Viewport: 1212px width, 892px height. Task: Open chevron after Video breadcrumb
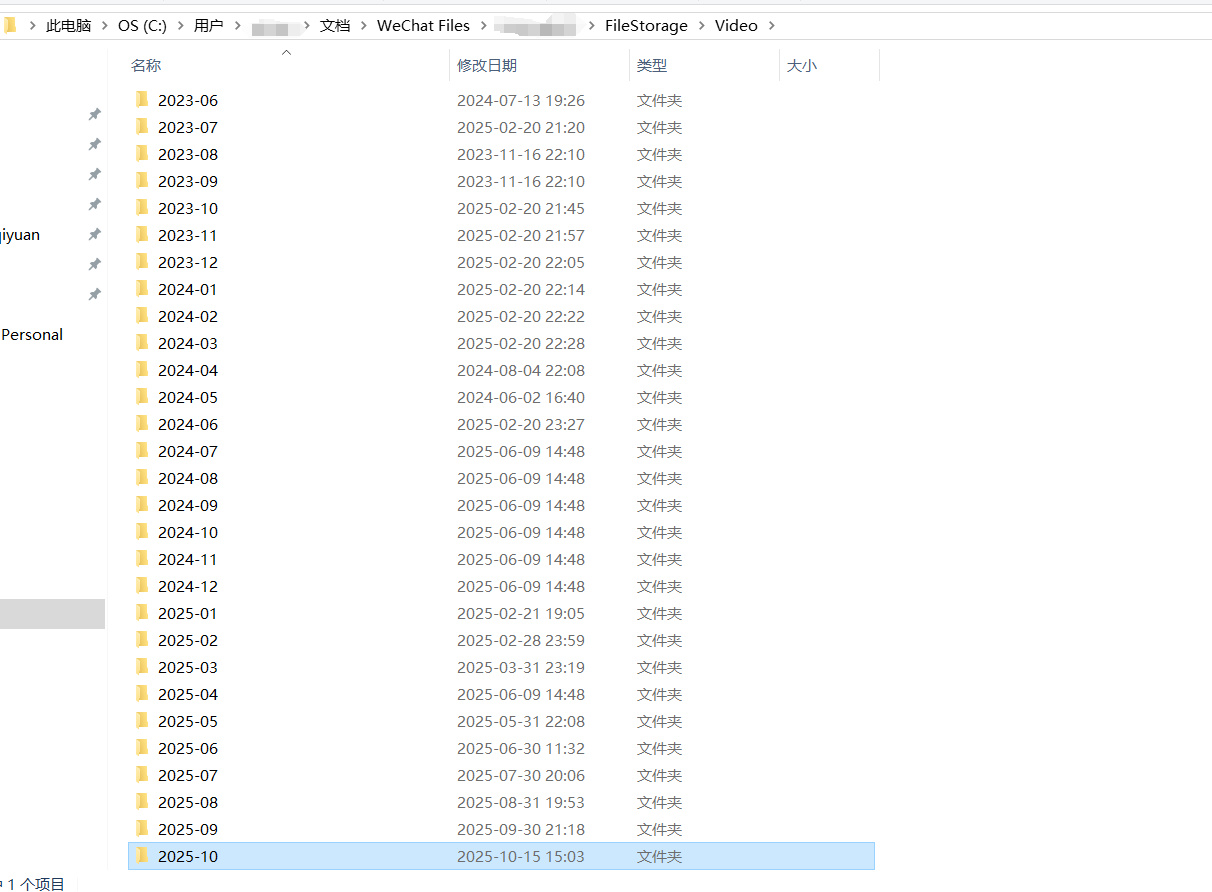771,26
